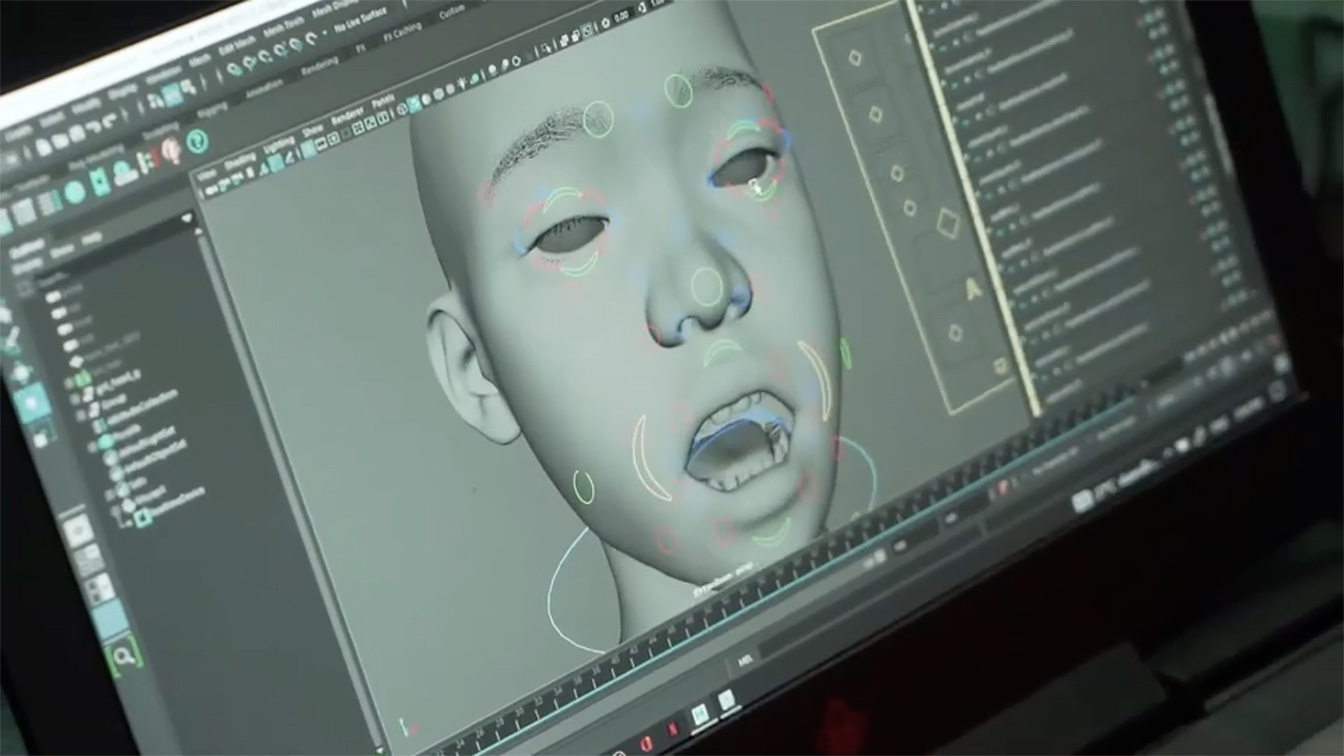Click the highlighted tool in the left toolbox
This screenshot has height=756, width=1344.
click(31, 402)
